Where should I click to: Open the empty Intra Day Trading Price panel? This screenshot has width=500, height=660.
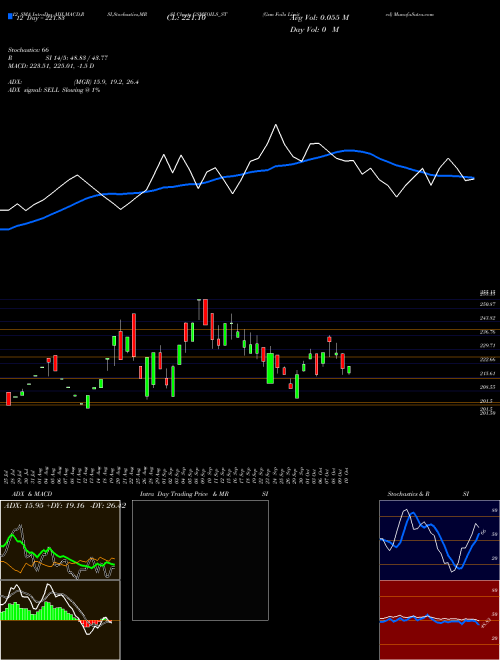200,560
